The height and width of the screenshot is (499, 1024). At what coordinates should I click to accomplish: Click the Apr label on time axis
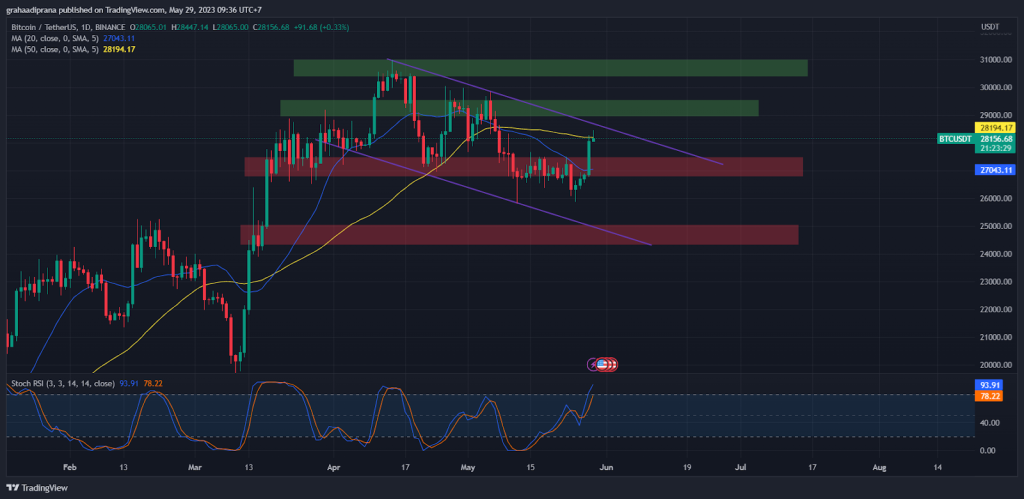click(x=334, y=468)
